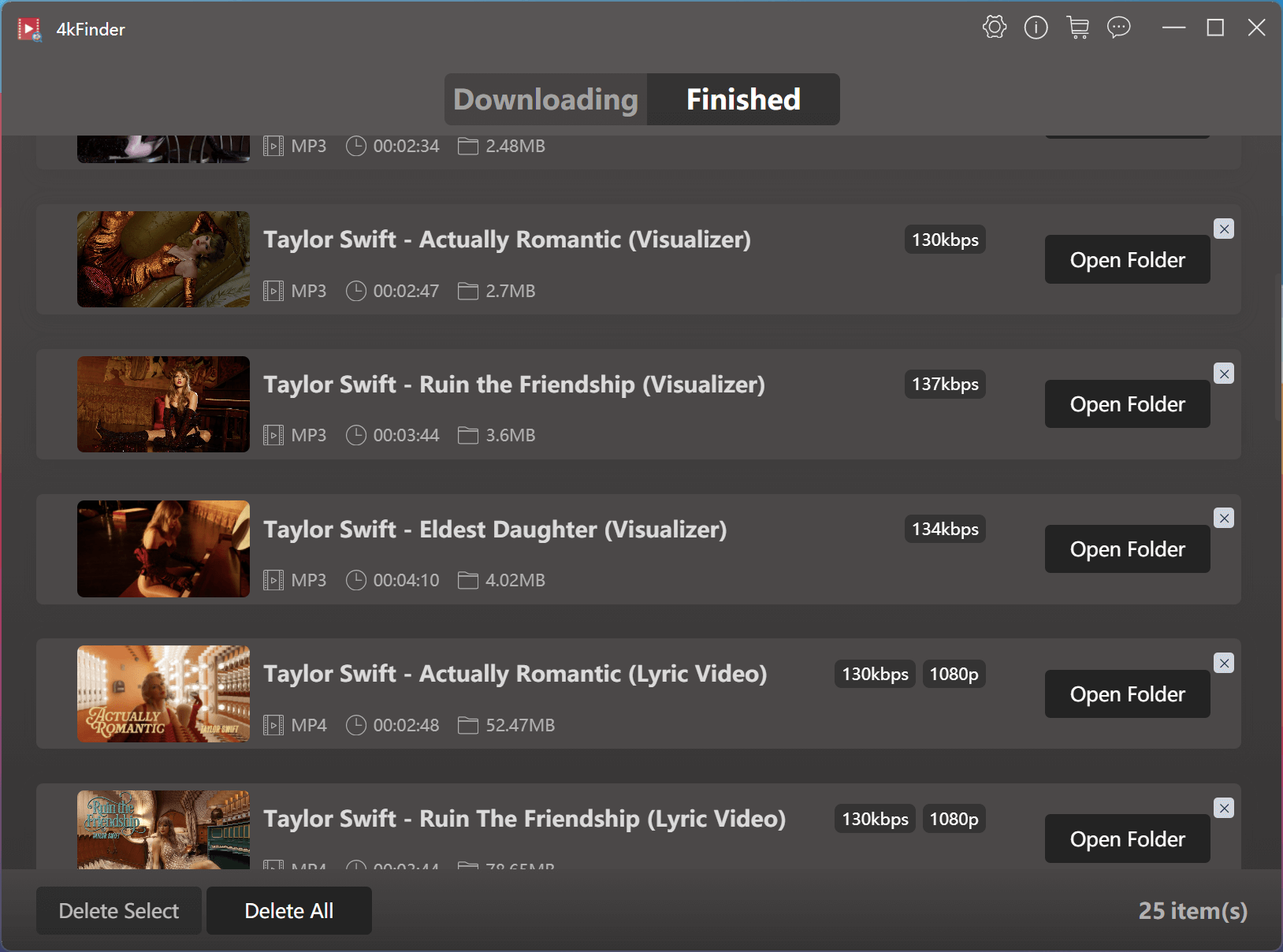Switch to the Downloading tab

click(x=545, y=99)
